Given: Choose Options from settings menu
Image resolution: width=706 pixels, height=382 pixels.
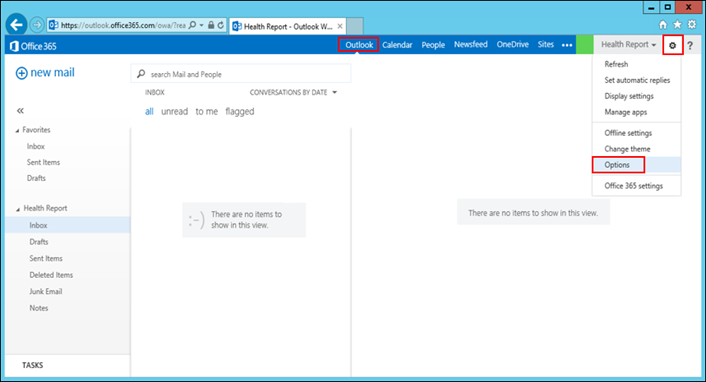Looking at the screenshot, I should tap(636, 165).
